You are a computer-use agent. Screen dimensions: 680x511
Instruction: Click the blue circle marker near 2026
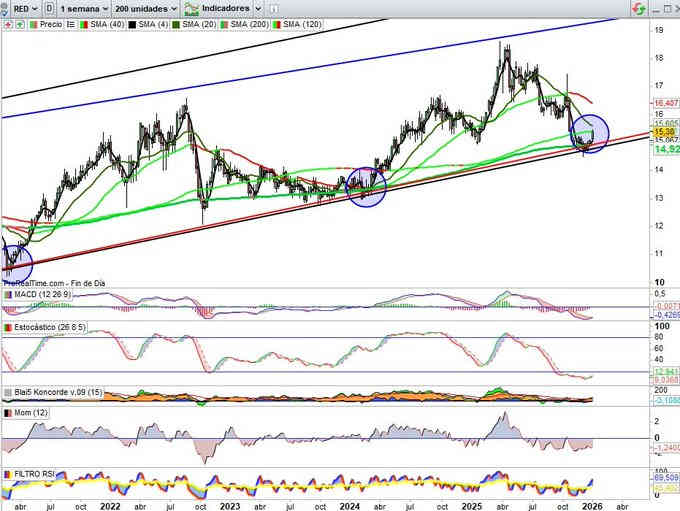pyautogui.click(x=589, y=133)
